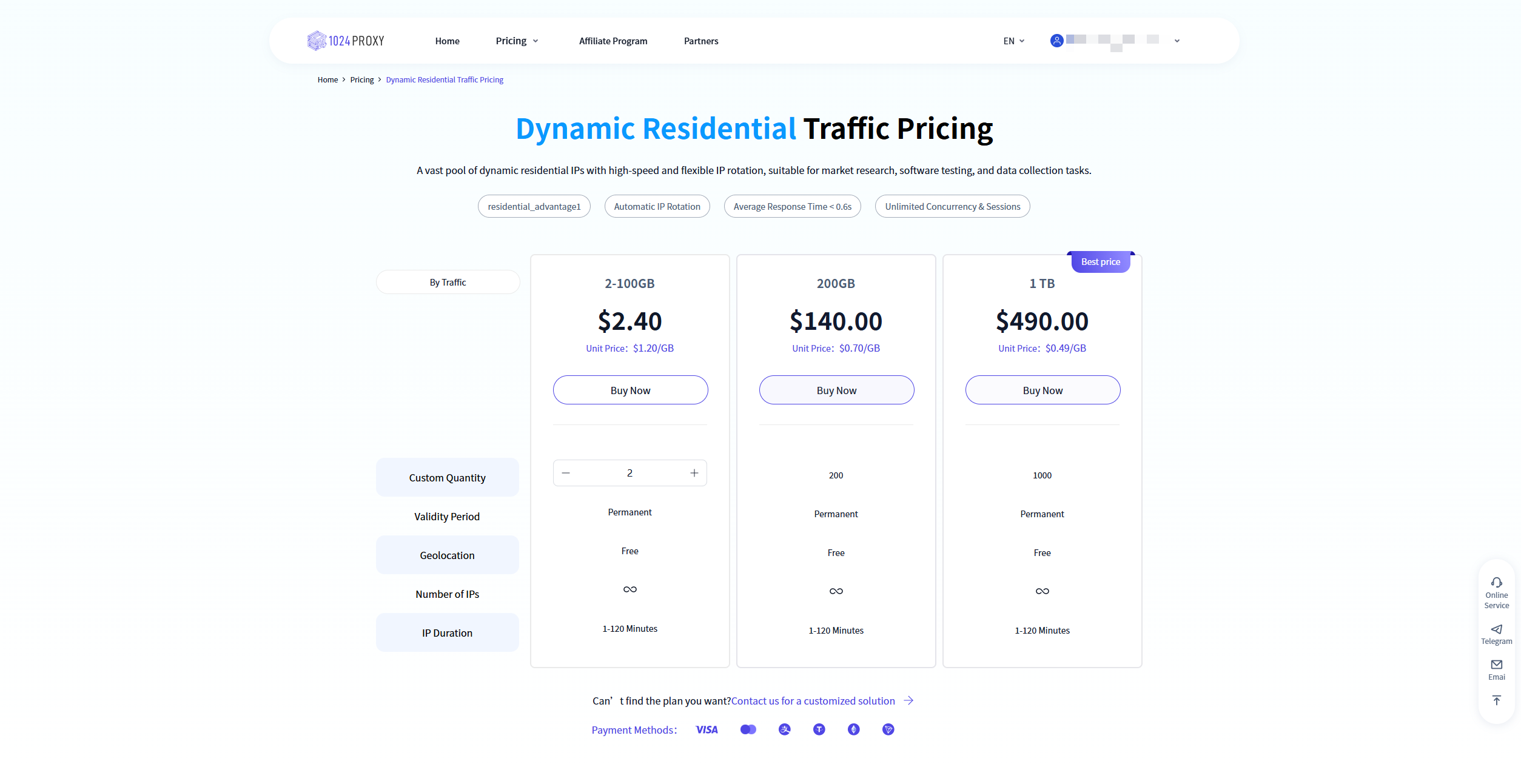Click the custom quantity input field

(630, 473)
